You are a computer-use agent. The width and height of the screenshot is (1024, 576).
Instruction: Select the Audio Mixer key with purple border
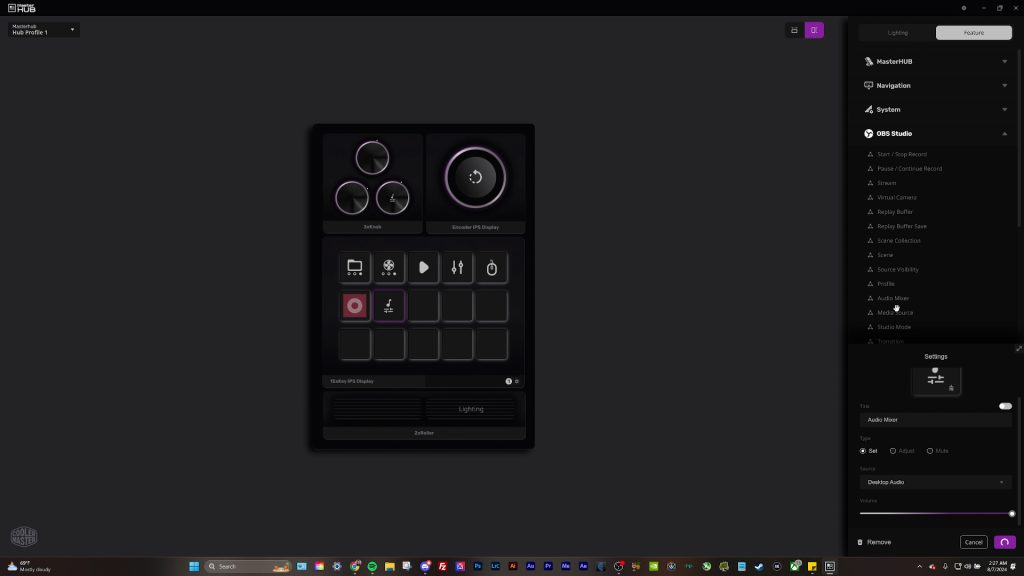coord(388,305)
